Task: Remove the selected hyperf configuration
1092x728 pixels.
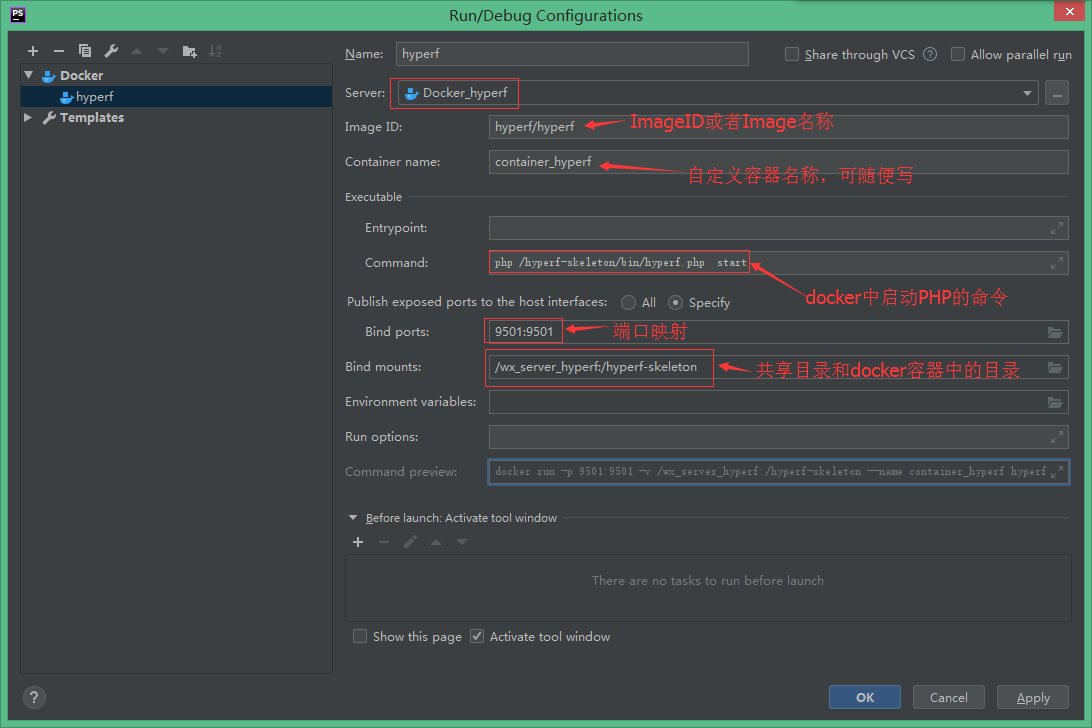Action: (58, 51)
